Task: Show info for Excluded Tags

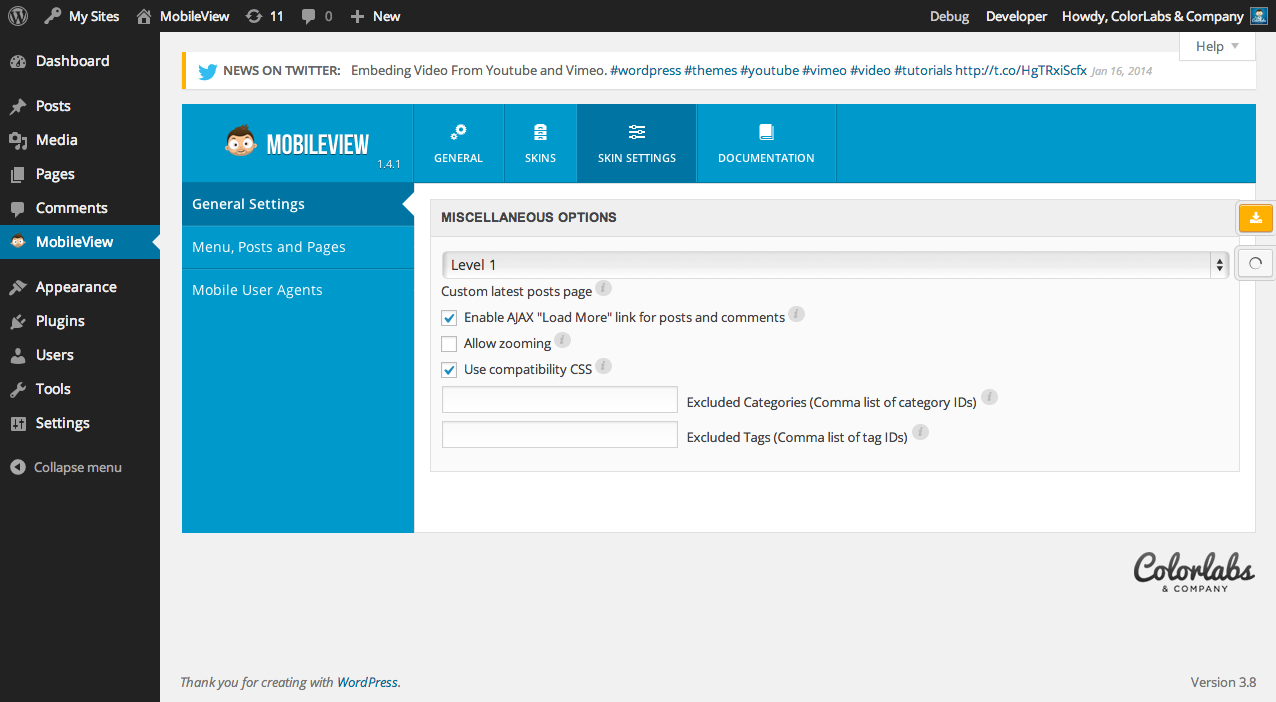Action: click(x=920, y=433)
